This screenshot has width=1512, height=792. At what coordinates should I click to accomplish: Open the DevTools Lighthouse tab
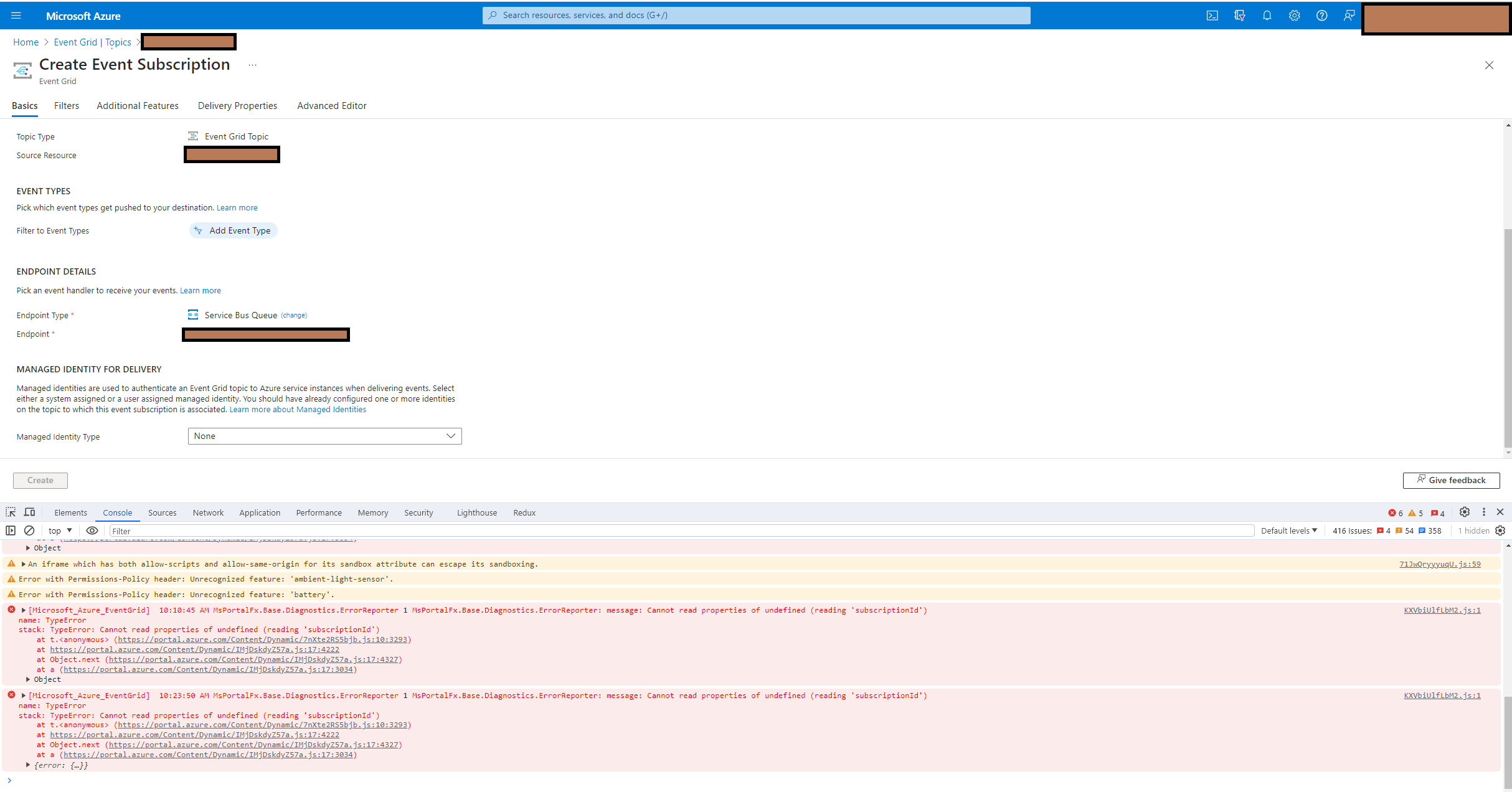[477, 513]
